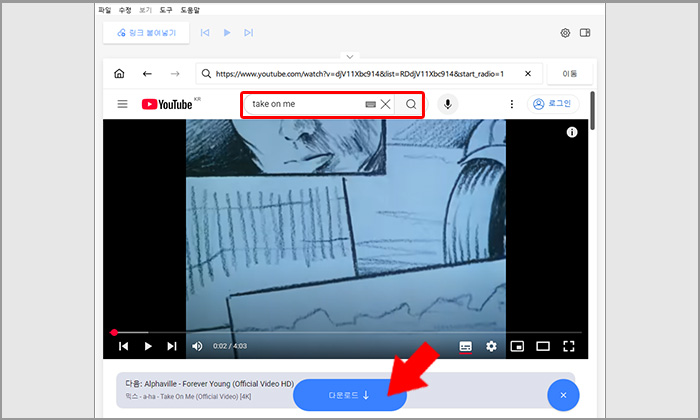Open the 도구 menu
Image resolution: width=700 pixels, height=420 pixels.
pos(166,10)
